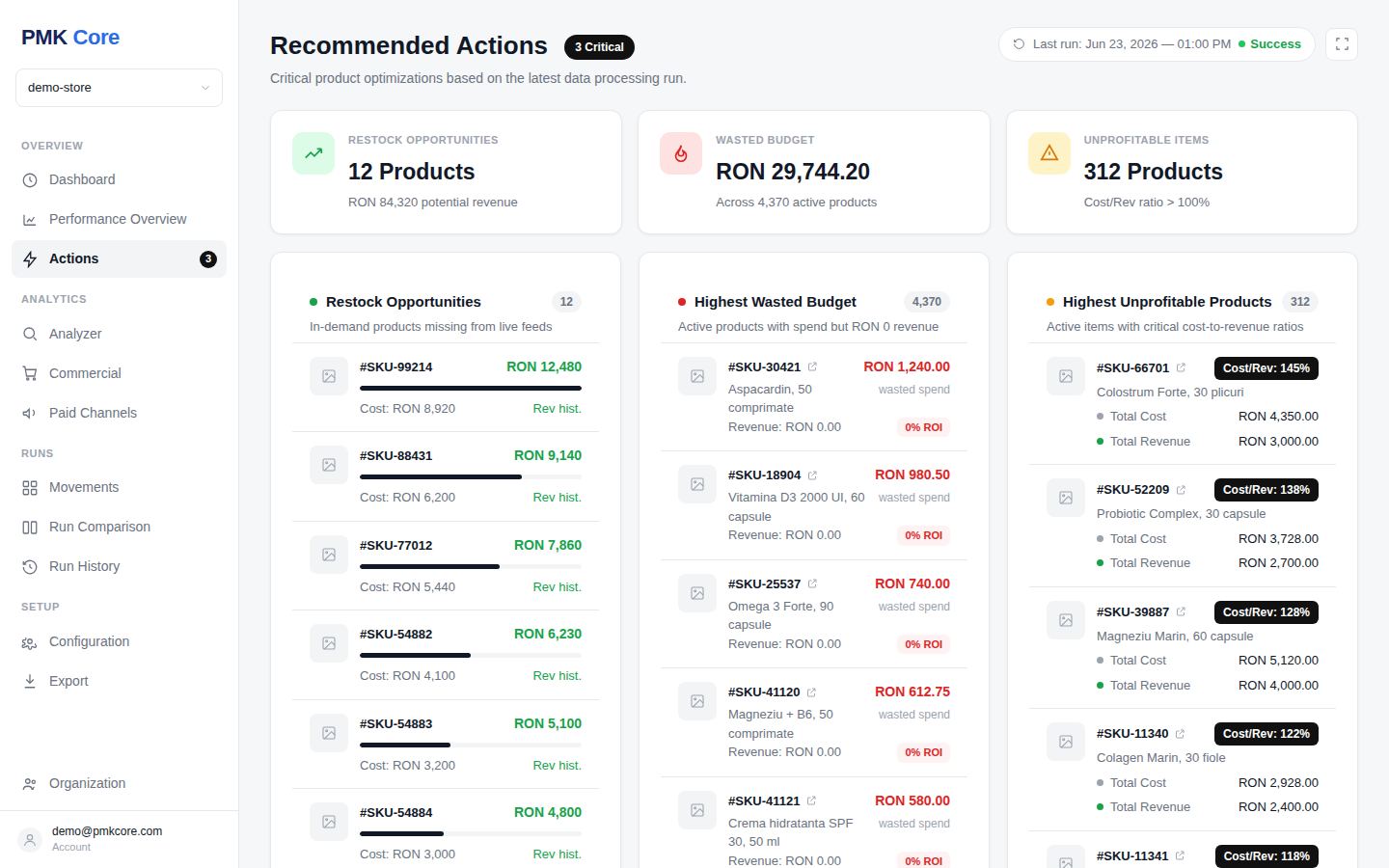Screen dimensions: 1389x868
Task: Click the Cost/Rev: 122% badge
Action: coord(1266,734)
